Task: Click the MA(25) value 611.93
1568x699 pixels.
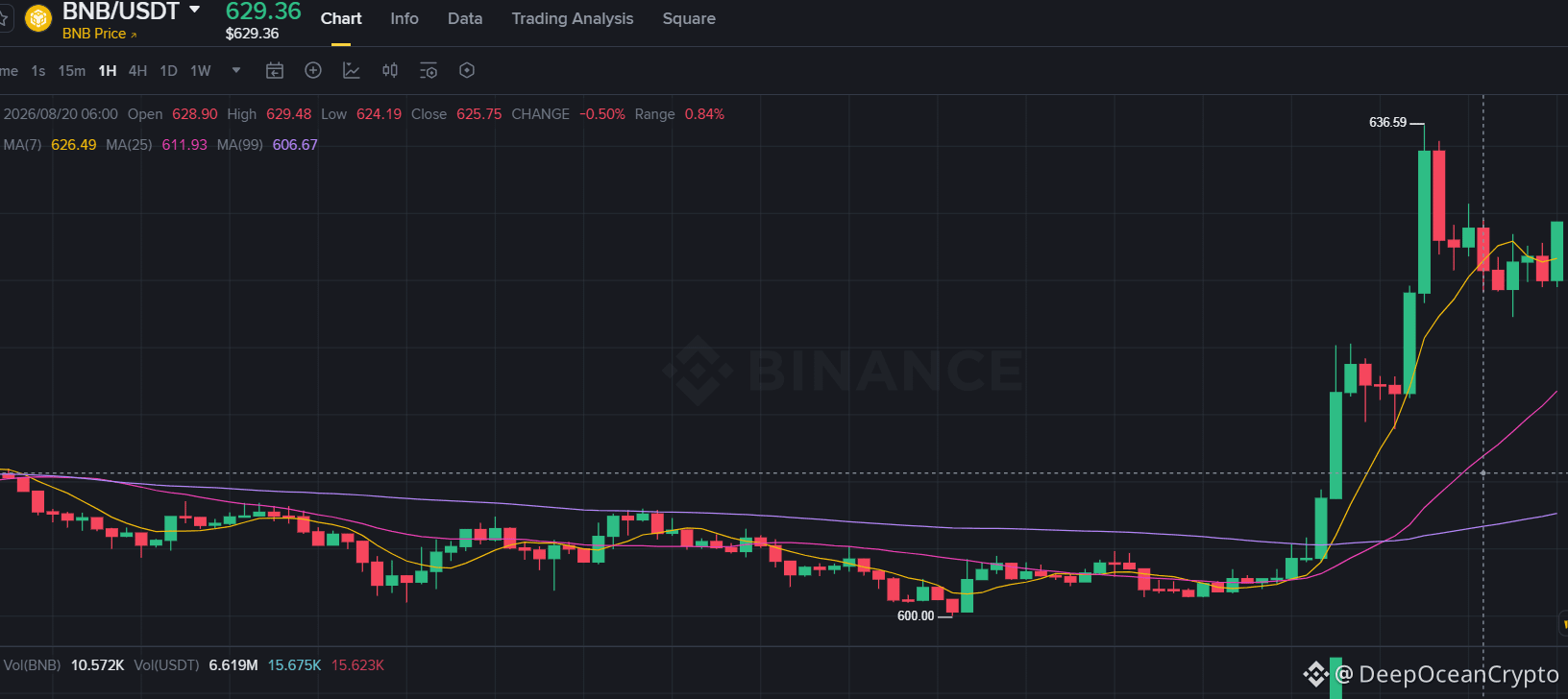Action: [x=184, y=145]
